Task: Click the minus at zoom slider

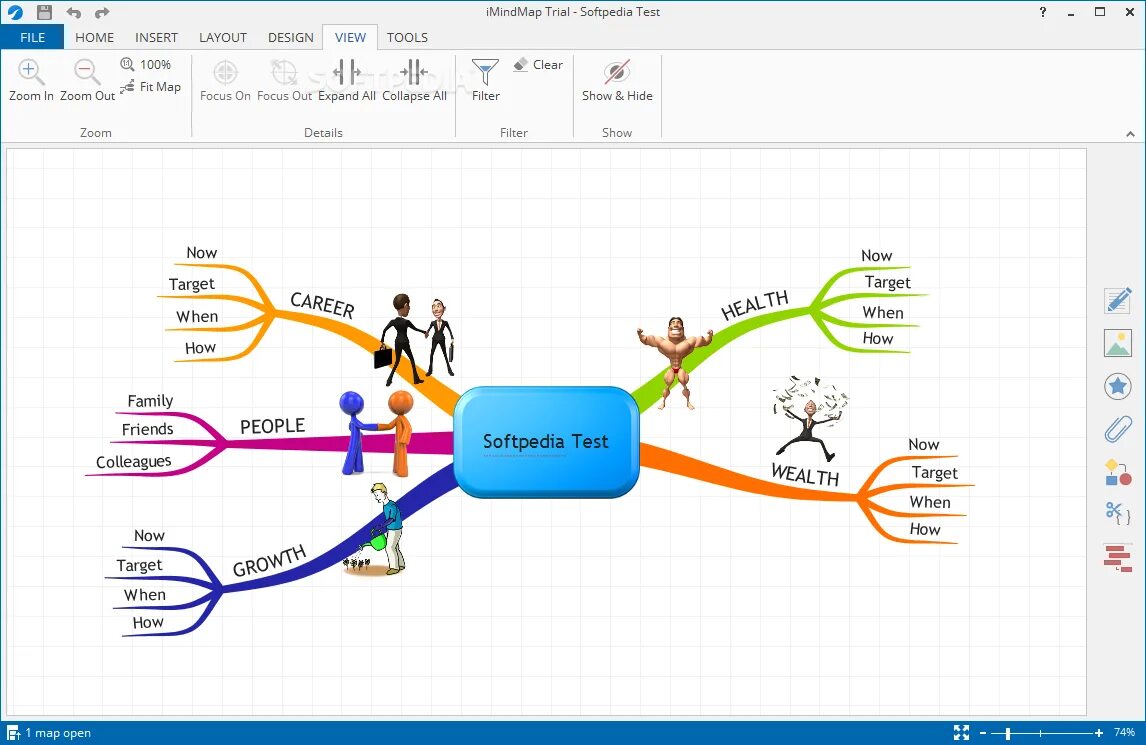Action: 983,733
